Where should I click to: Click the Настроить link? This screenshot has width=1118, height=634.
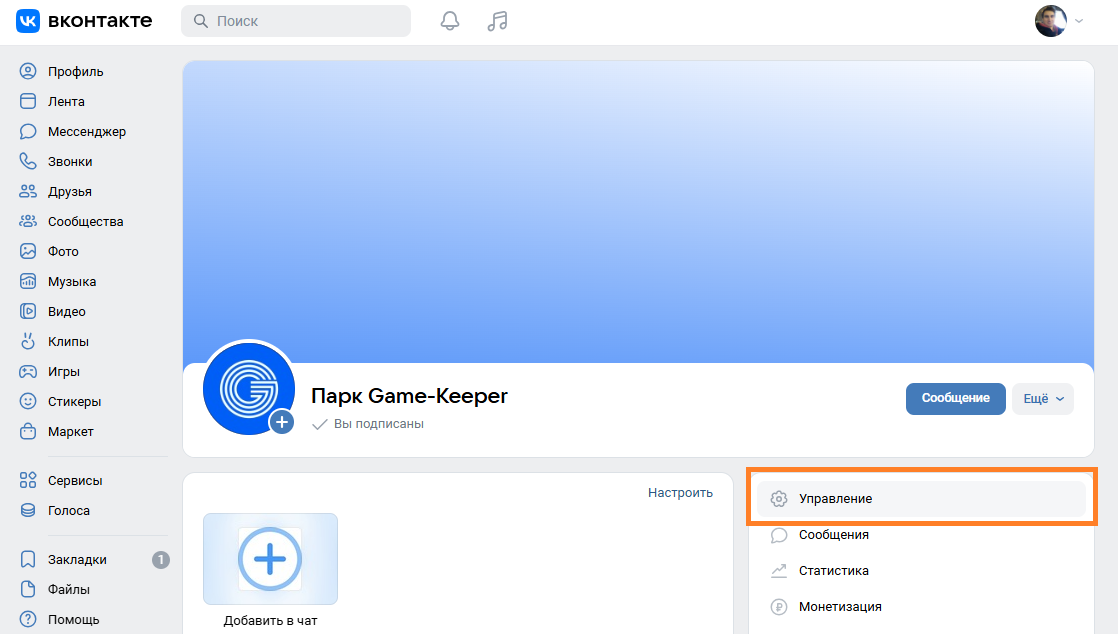point(680,492)
